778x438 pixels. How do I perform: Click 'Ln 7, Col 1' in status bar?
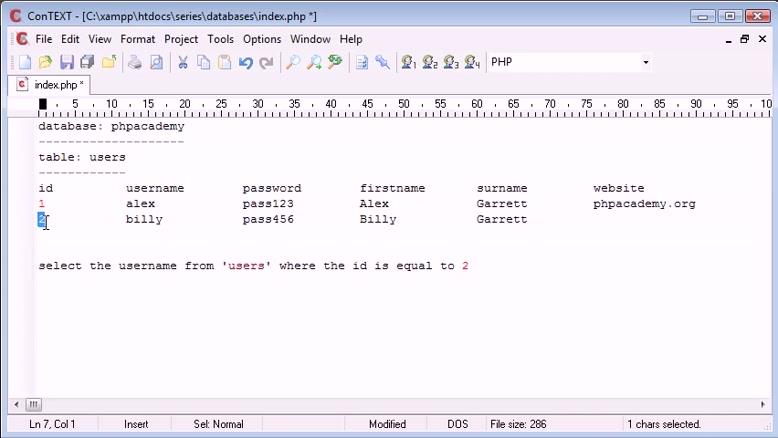52,425
